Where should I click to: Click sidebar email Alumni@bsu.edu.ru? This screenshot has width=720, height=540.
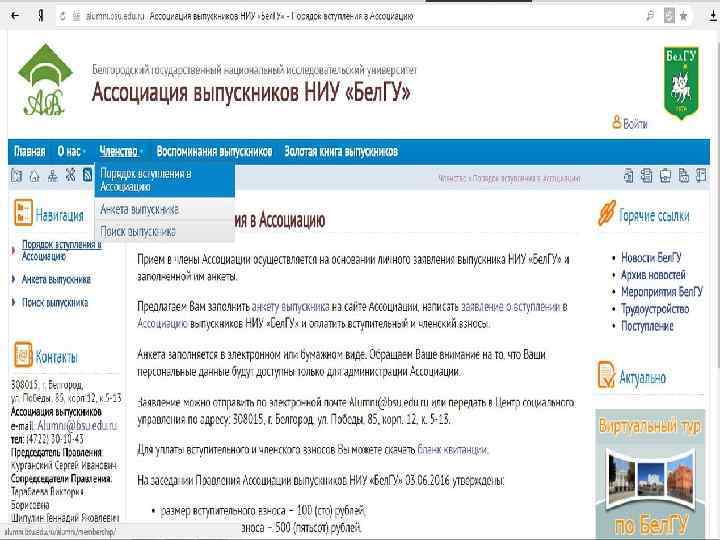(77, 426)
